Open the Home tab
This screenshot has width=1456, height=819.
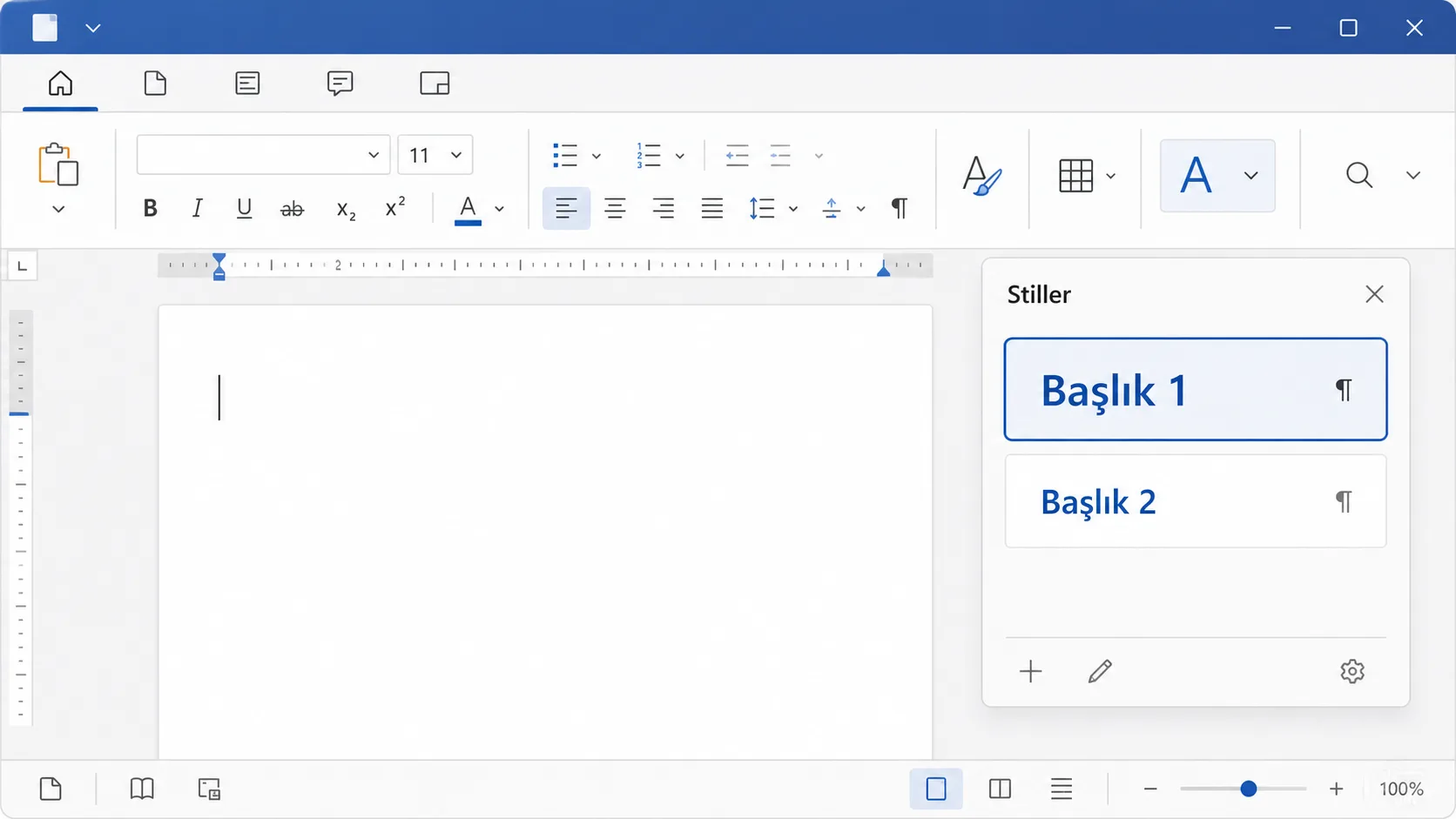pyautogui.click(x=60, y=84)
